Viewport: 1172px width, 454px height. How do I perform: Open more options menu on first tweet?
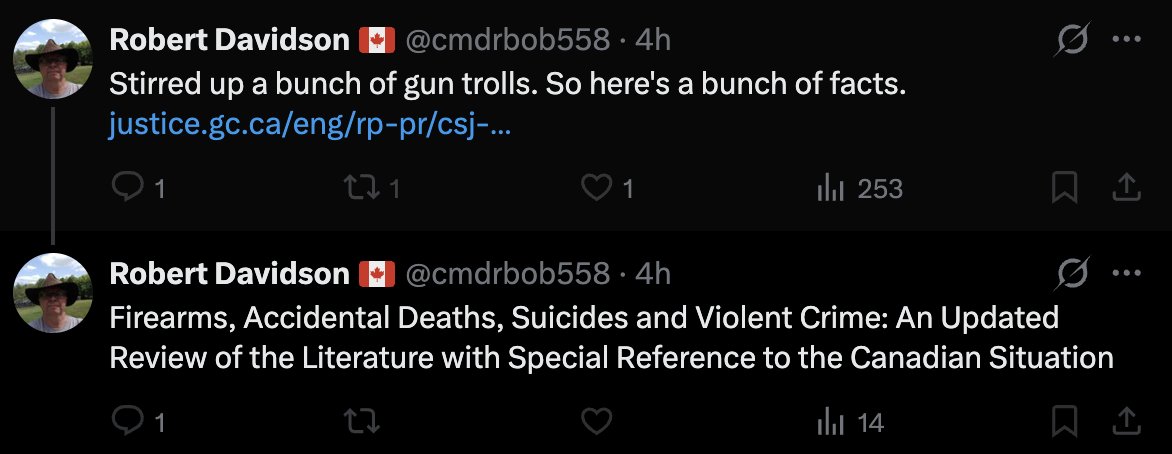1126,40
